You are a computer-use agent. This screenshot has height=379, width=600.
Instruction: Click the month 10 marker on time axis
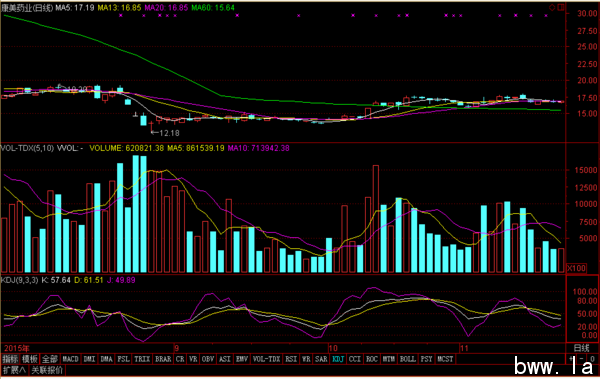tap(333, 348)
